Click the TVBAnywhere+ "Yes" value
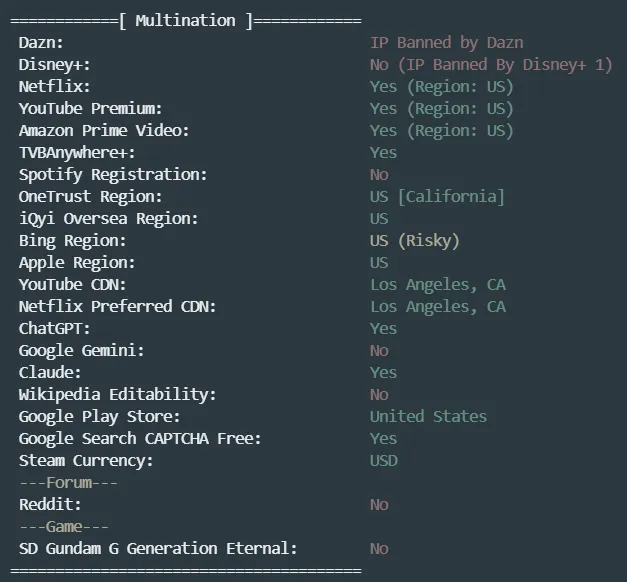The image size is (627, 582). pyautogui.click(x=383, y=153)
